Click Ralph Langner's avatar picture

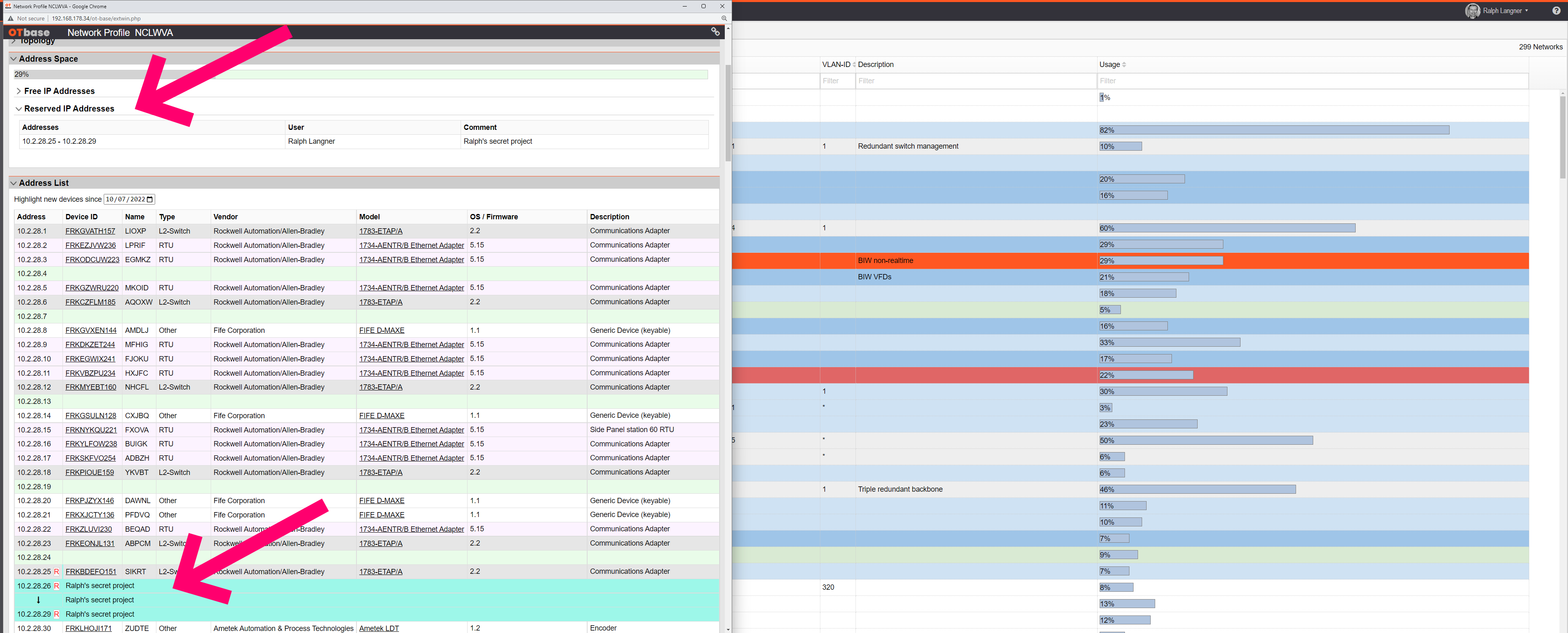pyautogui.click(x=1472, y=10)
